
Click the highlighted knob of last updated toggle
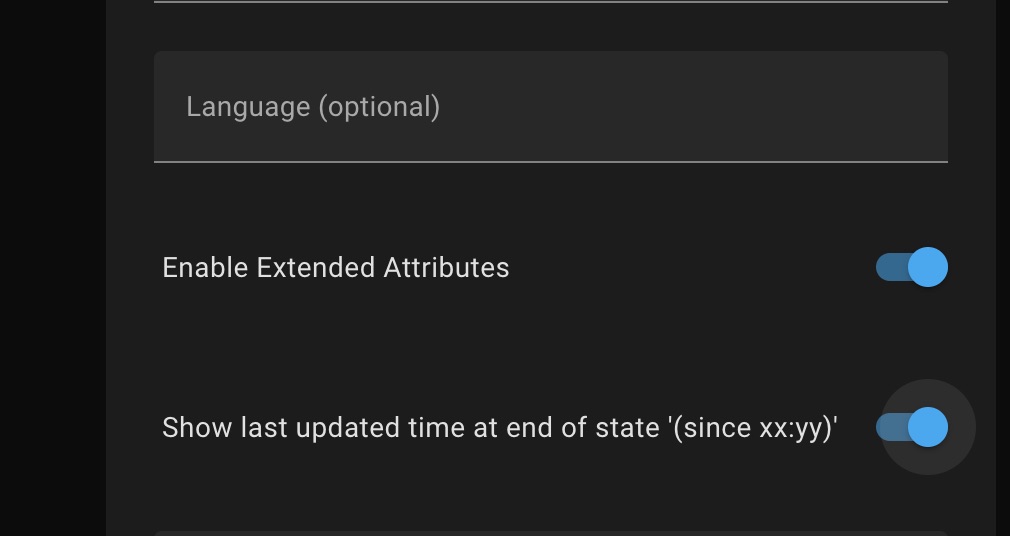pos(928,427)
